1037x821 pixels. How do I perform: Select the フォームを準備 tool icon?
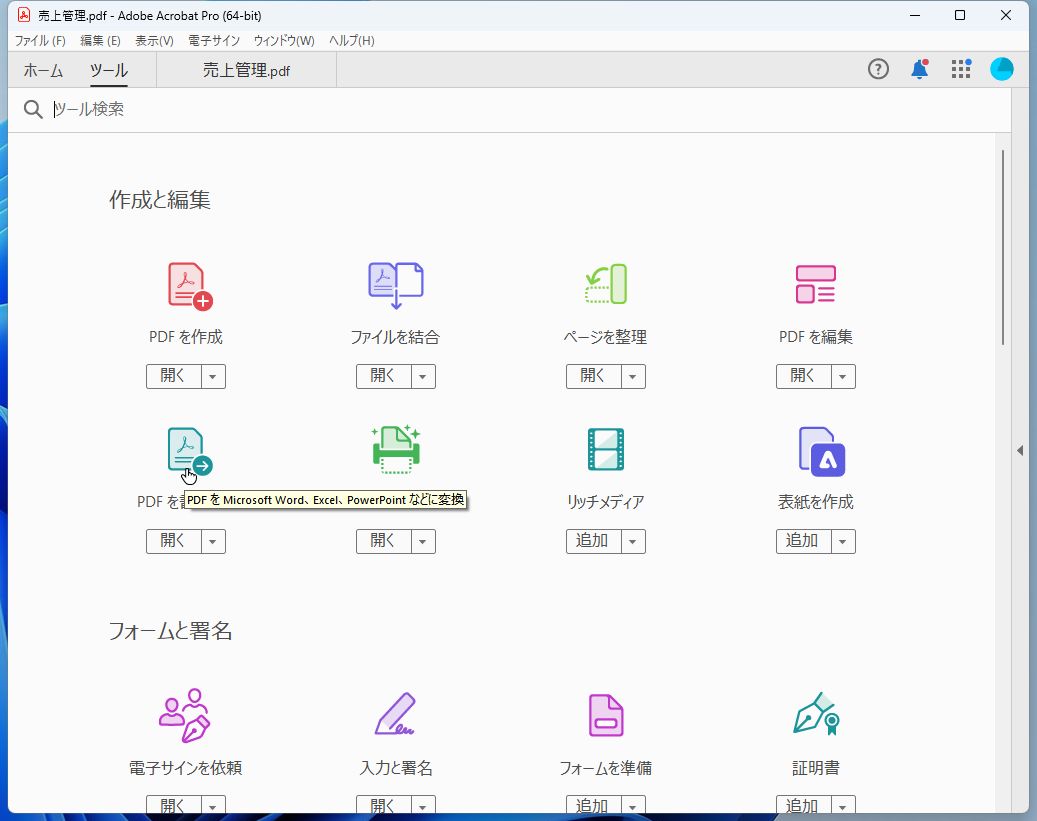pyautogui.click(x=605, y=713)
